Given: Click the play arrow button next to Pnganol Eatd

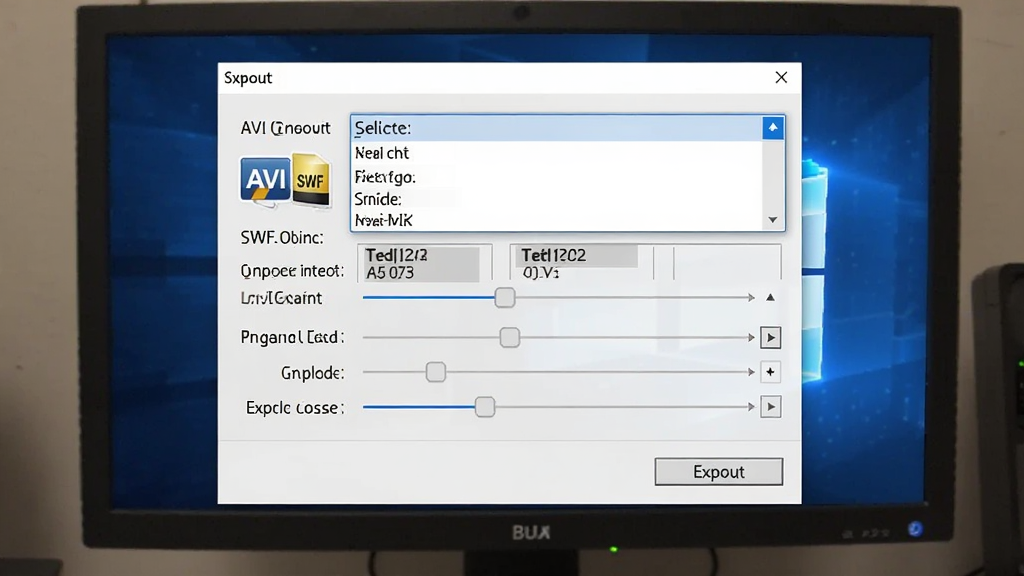Looking at the screenshot, I should [x=771, y=338].
